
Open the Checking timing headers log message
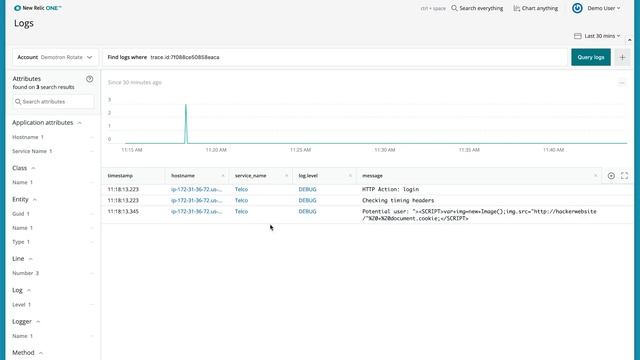398,200
